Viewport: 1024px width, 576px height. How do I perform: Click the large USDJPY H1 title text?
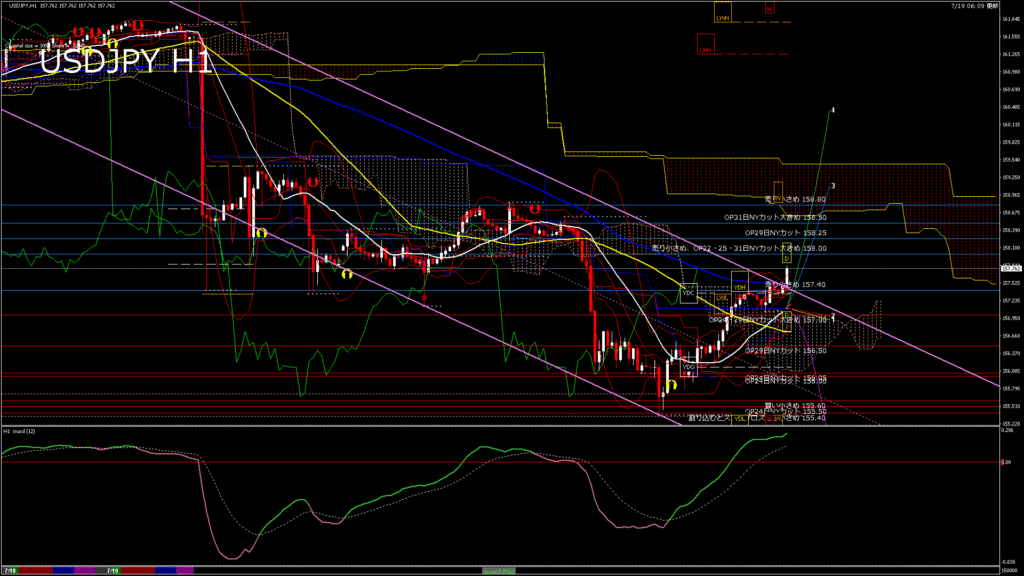(x=125, y=61)
